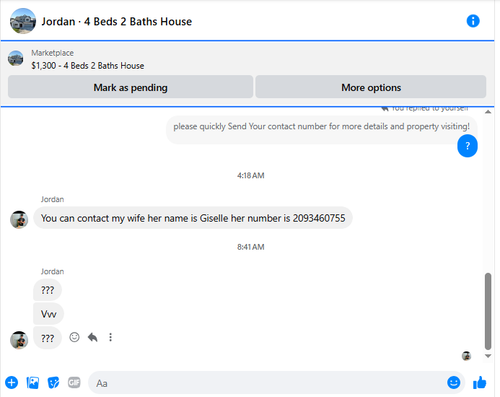Screen dimensions: 500x397
Task: Click the 'Jordan' sender name above the wife contact message
Action: [52, 199]
